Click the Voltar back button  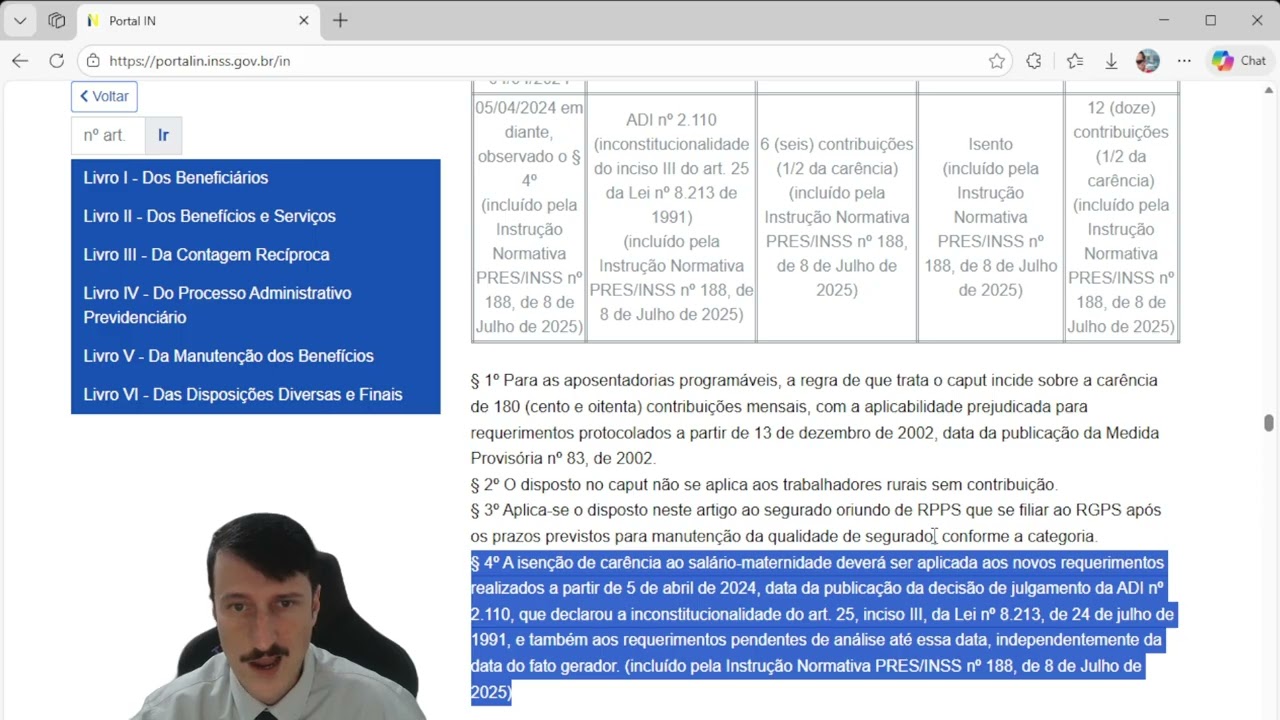coord(104,96)
